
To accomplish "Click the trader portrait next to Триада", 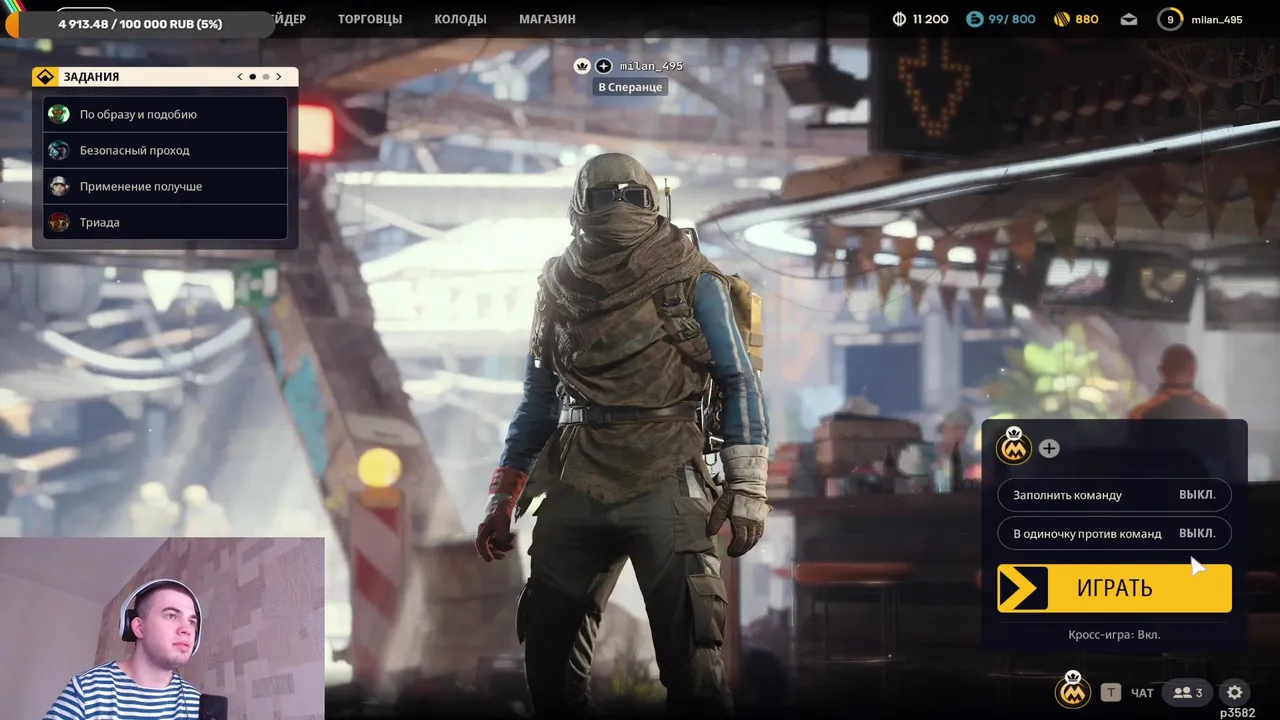I will click(x=59, y=222).
